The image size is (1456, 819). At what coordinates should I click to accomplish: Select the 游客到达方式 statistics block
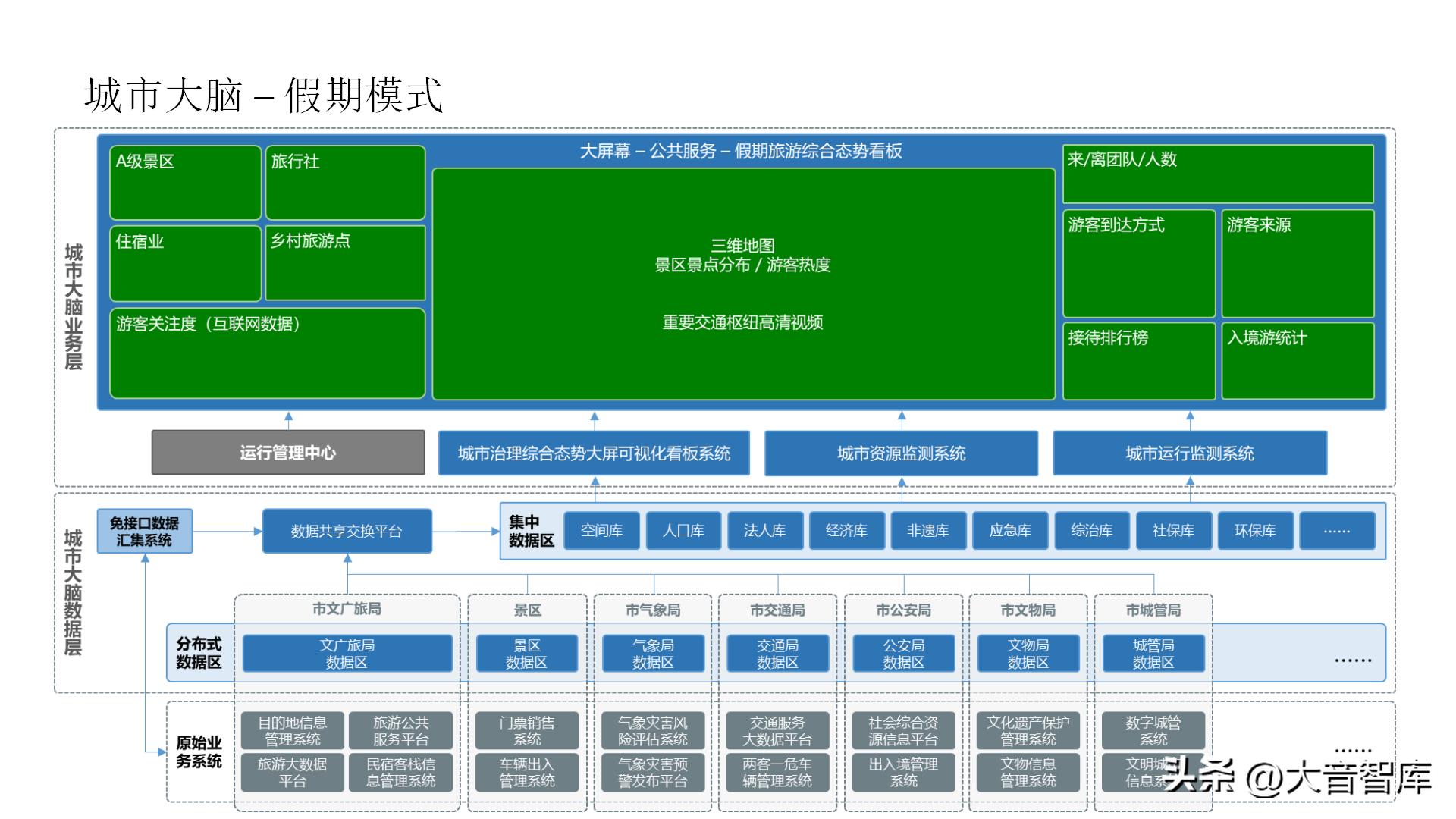1139,262
